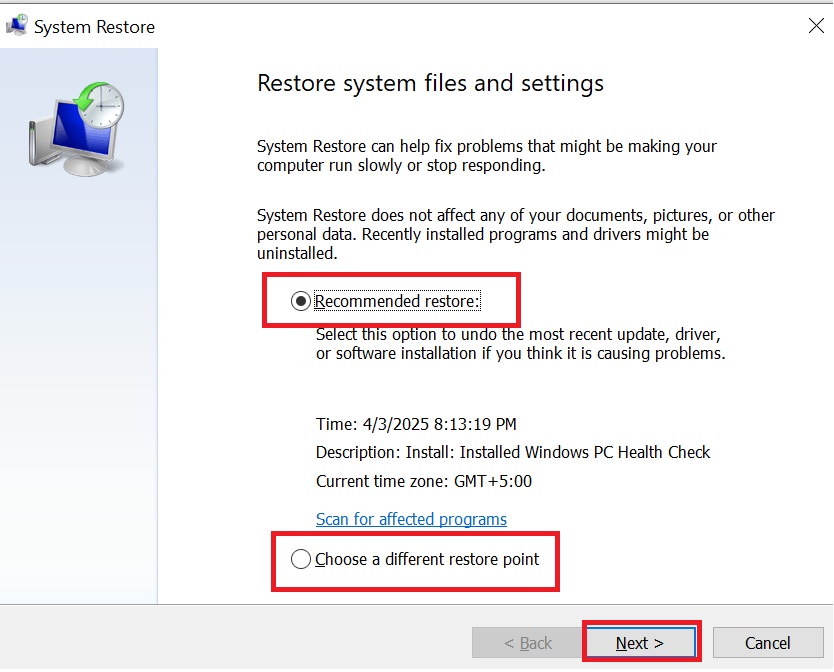Click the Next button to proceed
Screen dimensions: 834x672
click(x=641, y=642)
